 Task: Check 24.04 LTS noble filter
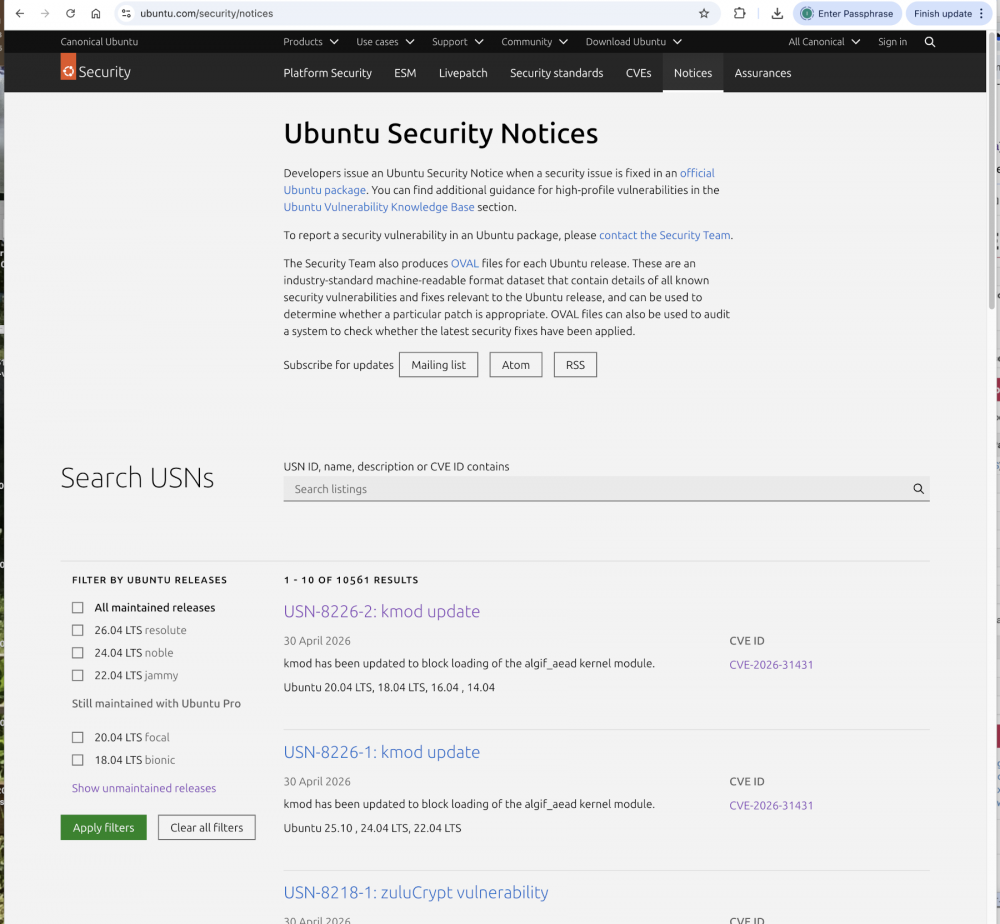pyautogui.click(x=78, y=653)
